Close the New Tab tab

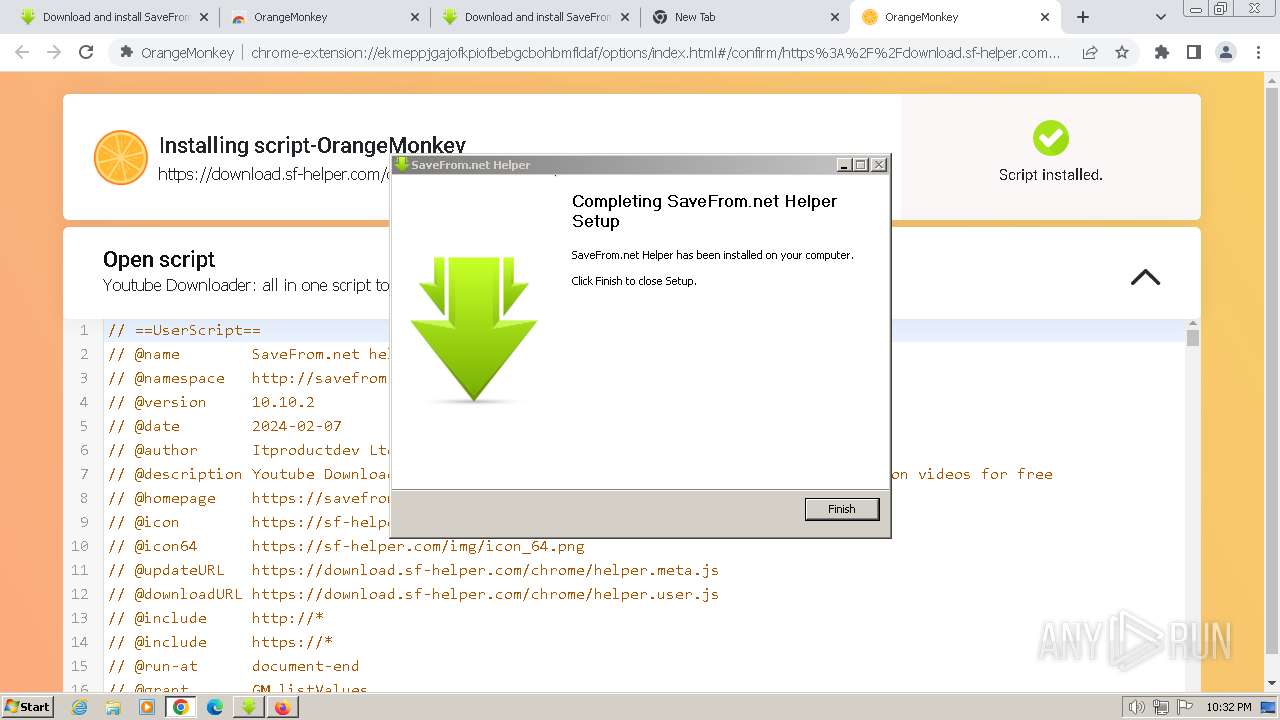(835, 17)
